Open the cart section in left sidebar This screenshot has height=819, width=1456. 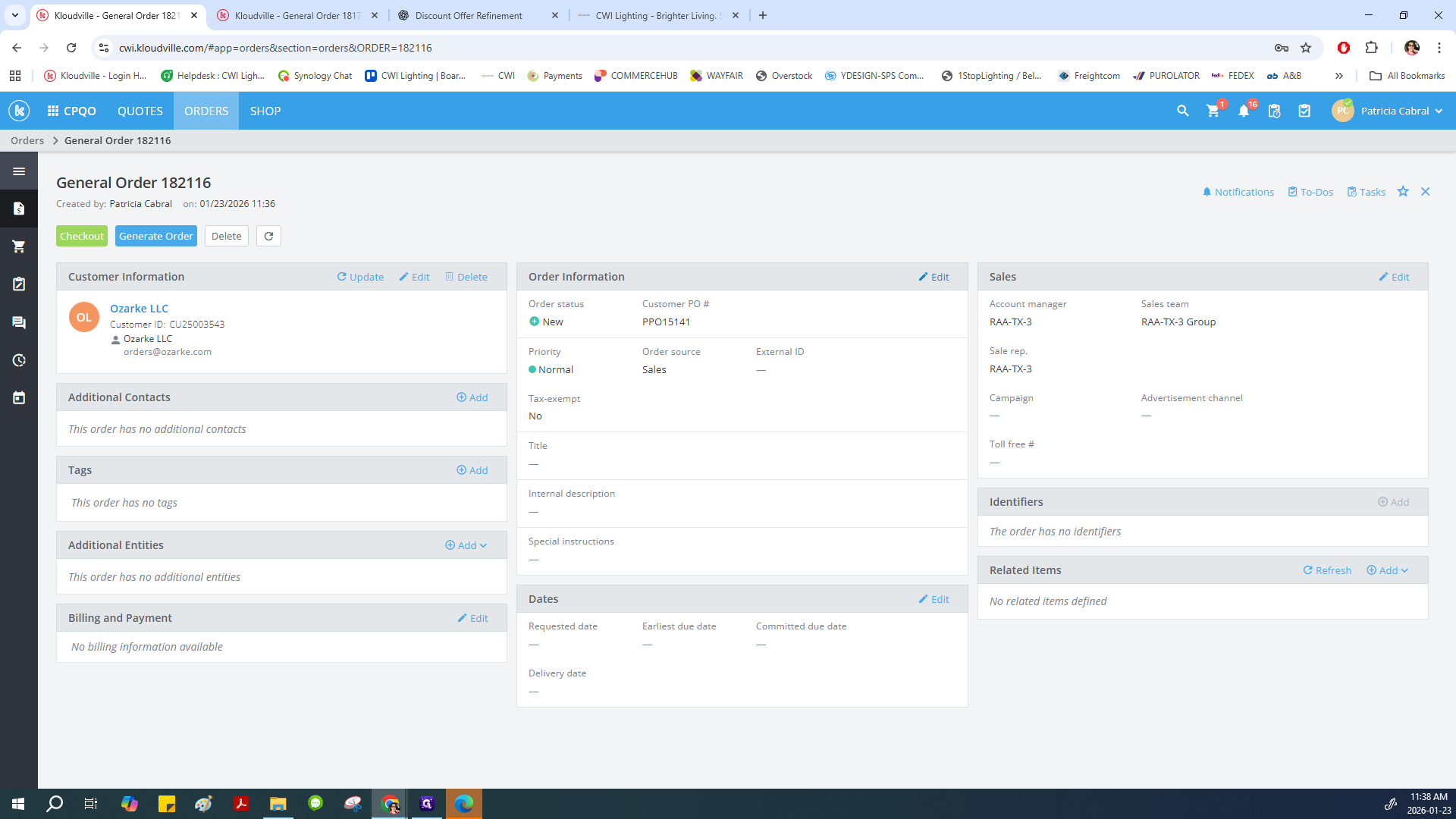pos(19,246)
